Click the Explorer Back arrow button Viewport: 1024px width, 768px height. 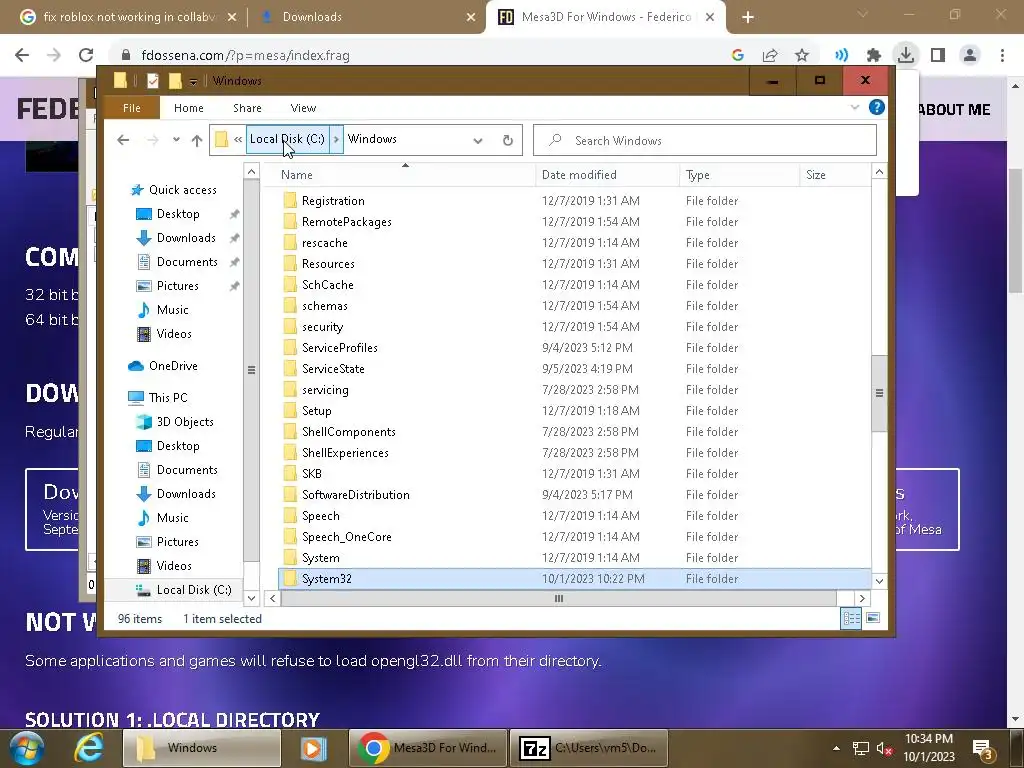tap(123, 140)
